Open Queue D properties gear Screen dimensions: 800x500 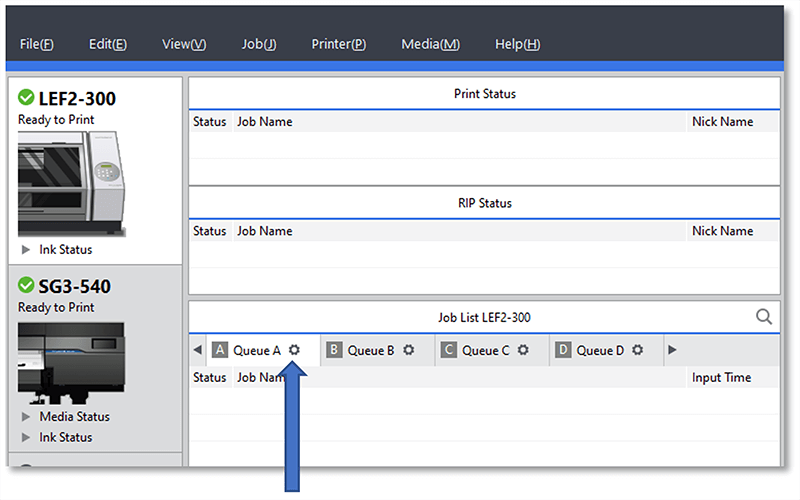(637, 351)
